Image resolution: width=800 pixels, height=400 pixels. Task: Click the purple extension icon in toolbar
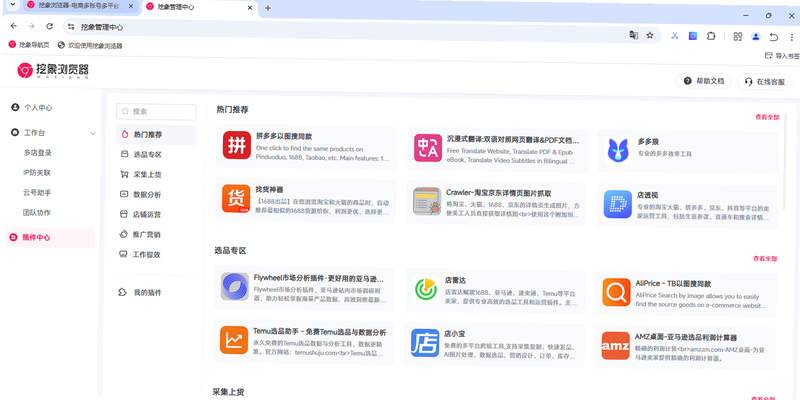[x=692, y=36]
